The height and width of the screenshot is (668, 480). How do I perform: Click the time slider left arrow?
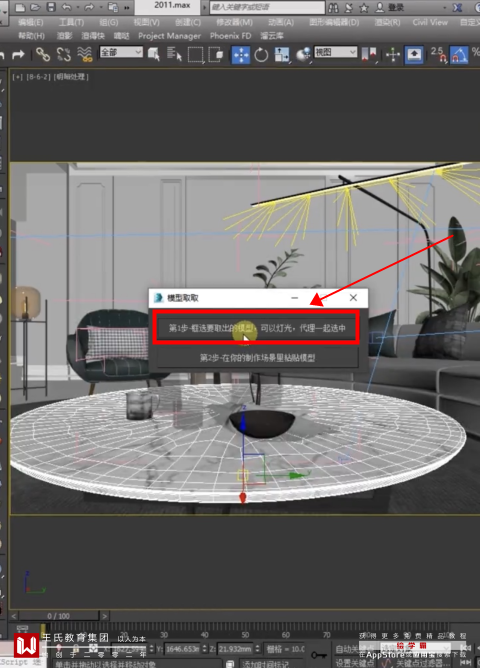coord(14,616)
